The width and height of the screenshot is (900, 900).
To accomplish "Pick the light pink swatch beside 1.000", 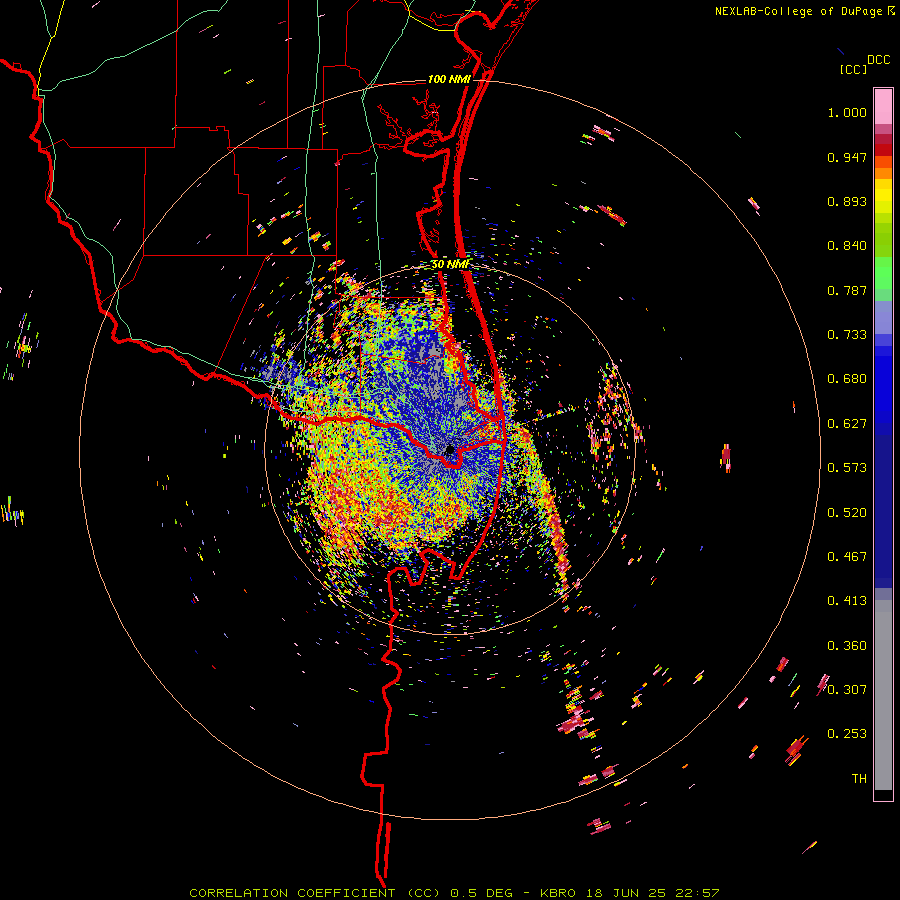I will 883,107.
